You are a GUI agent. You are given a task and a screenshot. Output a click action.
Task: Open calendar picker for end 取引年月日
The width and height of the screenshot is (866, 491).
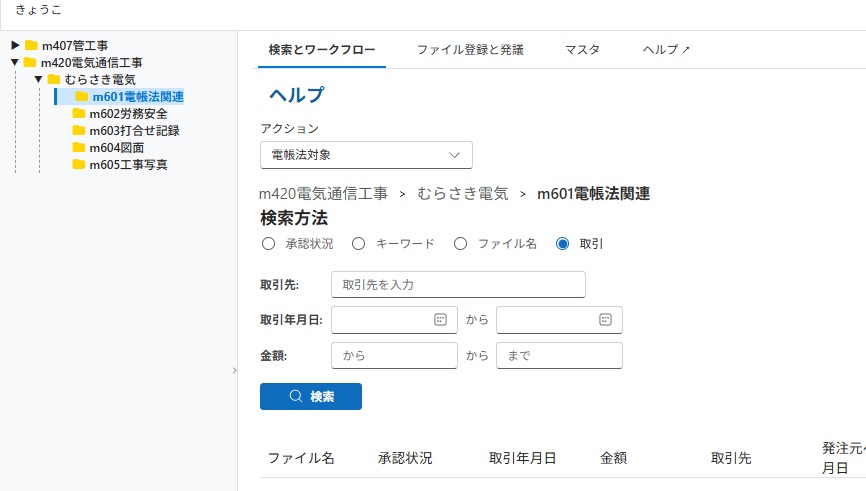click(605, 319)
